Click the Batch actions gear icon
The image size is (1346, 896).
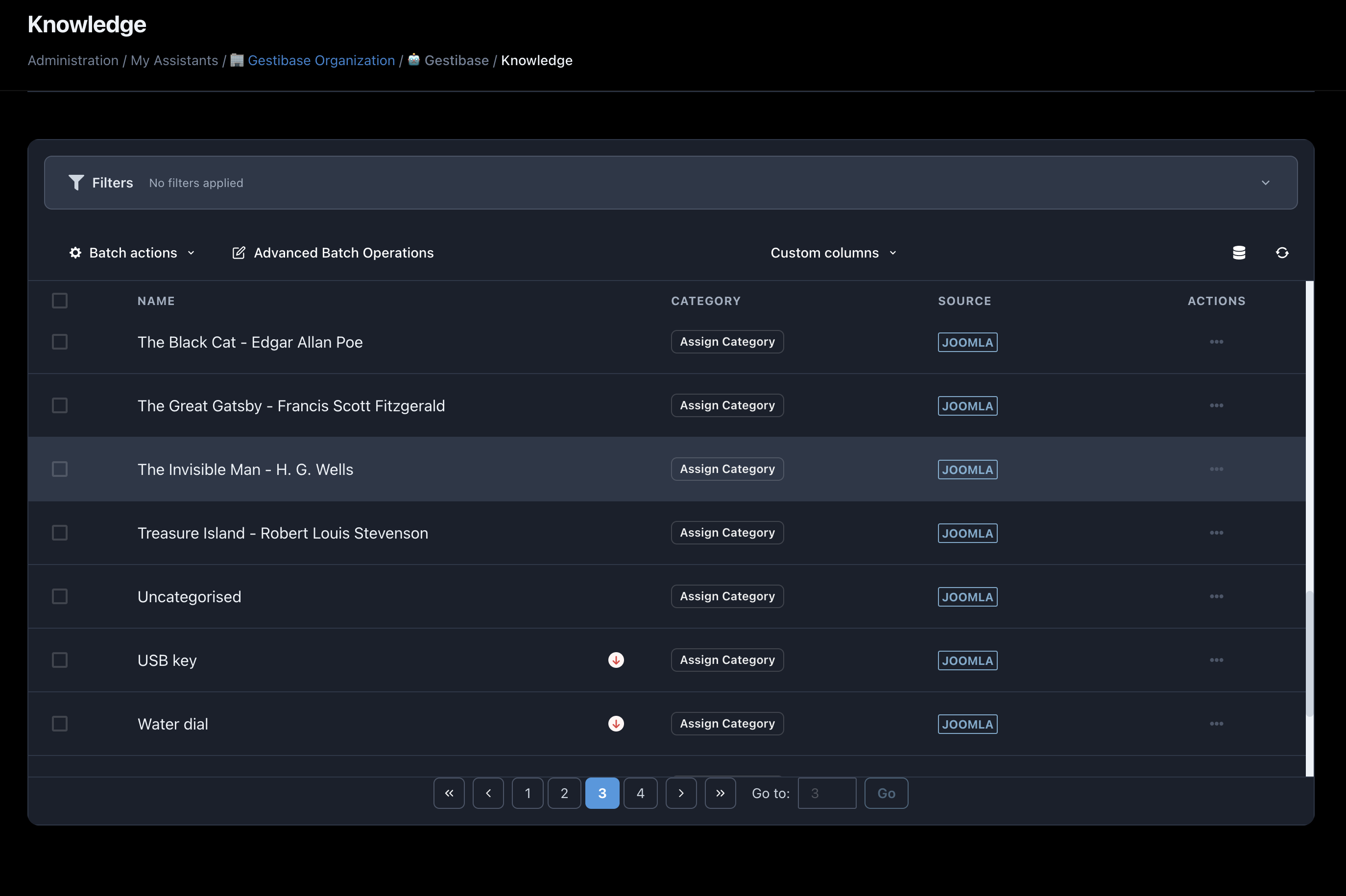[75, 252]
